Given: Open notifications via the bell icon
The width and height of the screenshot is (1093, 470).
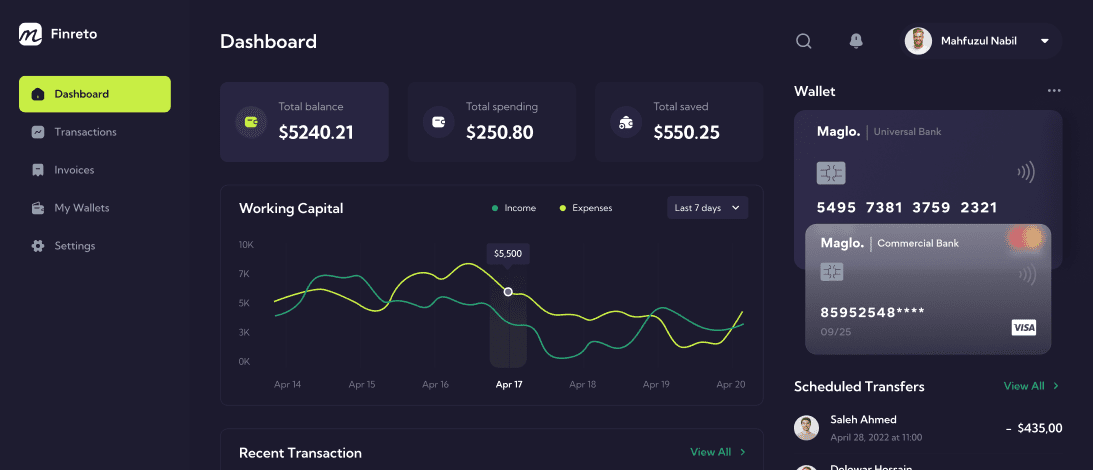Looking at the screenshot, I should (856, 41).
